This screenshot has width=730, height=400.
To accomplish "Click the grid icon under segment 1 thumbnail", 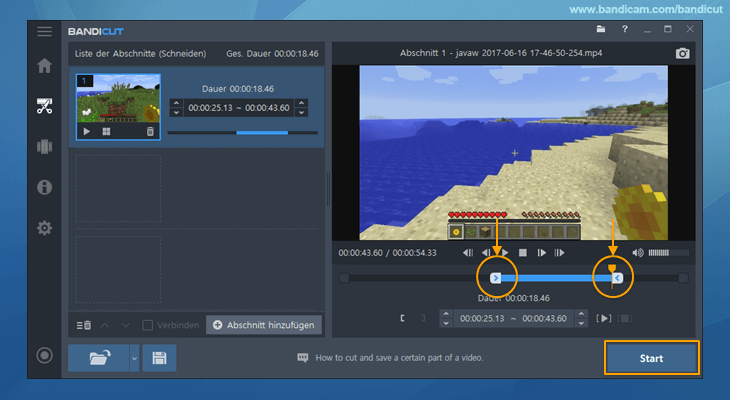I will pos(106,131).
